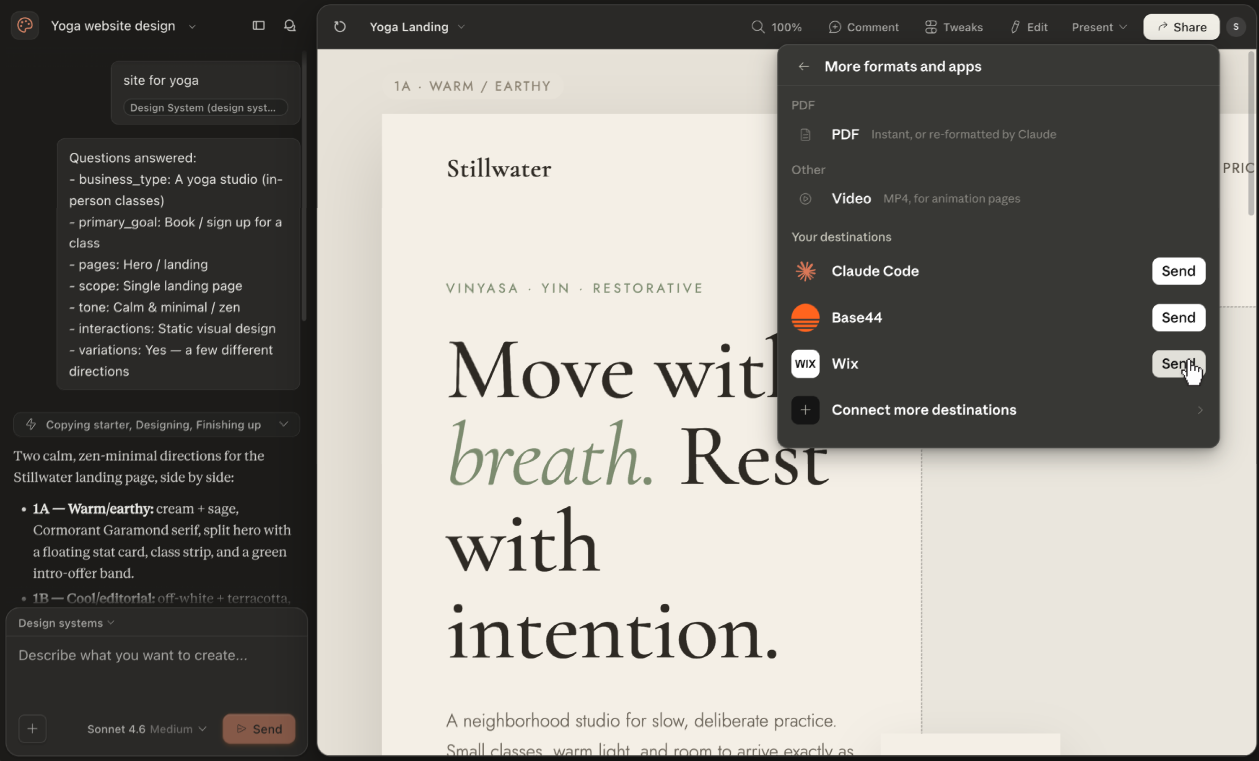This screenshot has height=761, width=1259.
Task: Send design to Claude Code
Action: coord(1178,271)
